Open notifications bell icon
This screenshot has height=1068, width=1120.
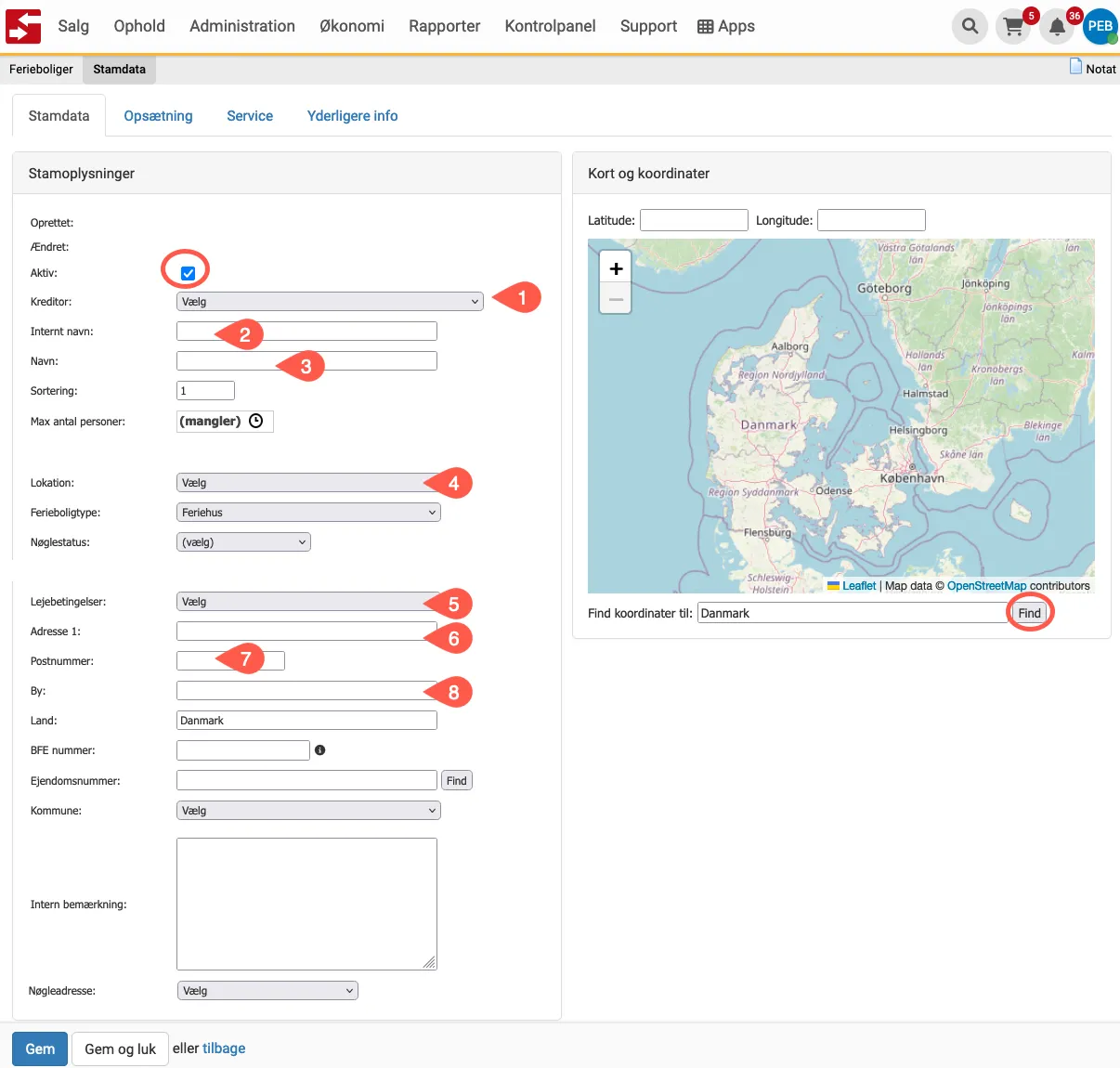click(x=1057, y=27)
